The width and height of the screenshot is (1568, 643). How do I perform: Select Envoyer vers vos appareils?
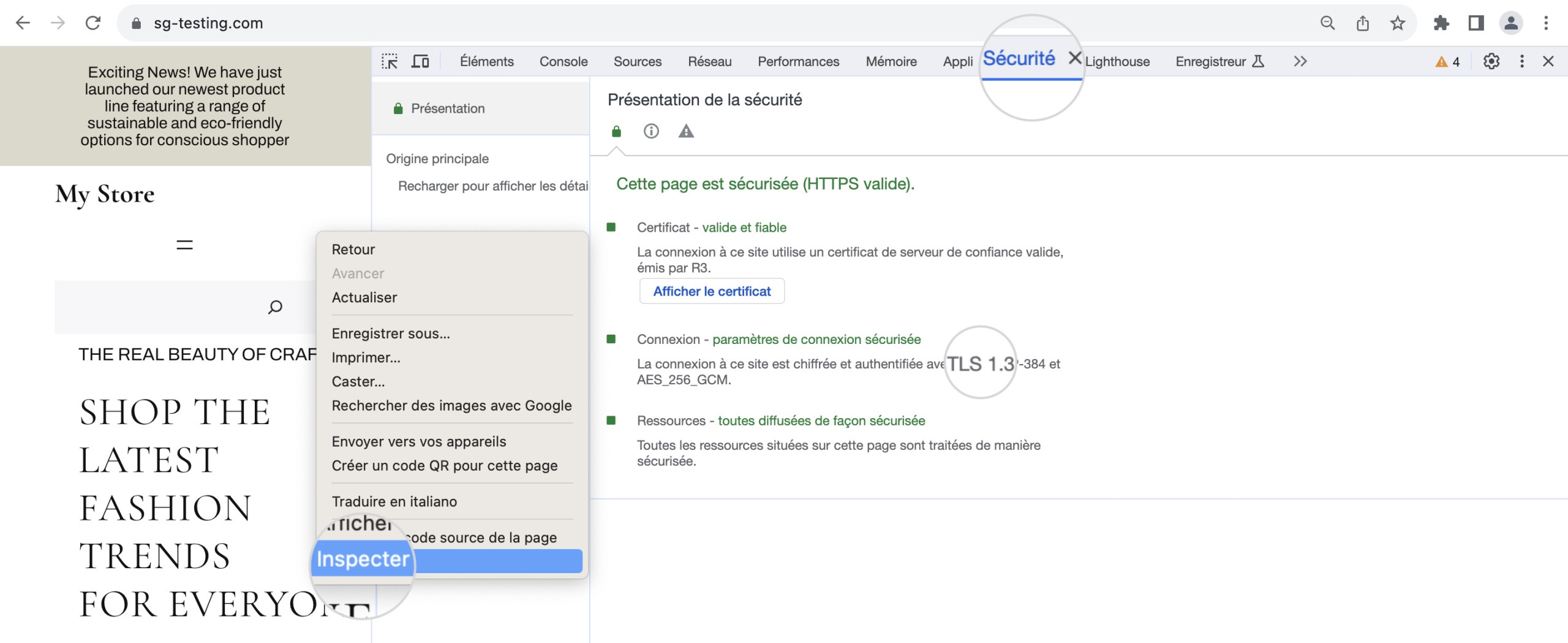[x=452, y=441]
